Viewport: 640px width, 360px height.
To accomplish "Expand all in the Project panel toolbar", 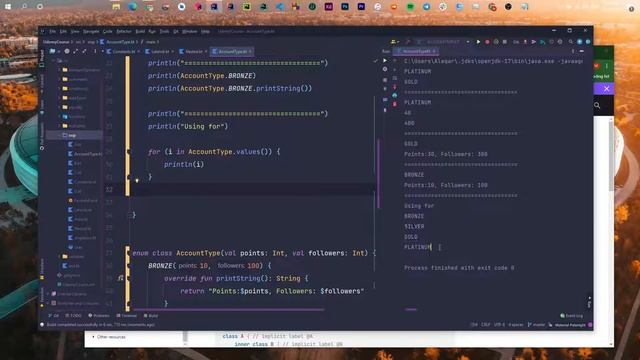I will 76,51.
